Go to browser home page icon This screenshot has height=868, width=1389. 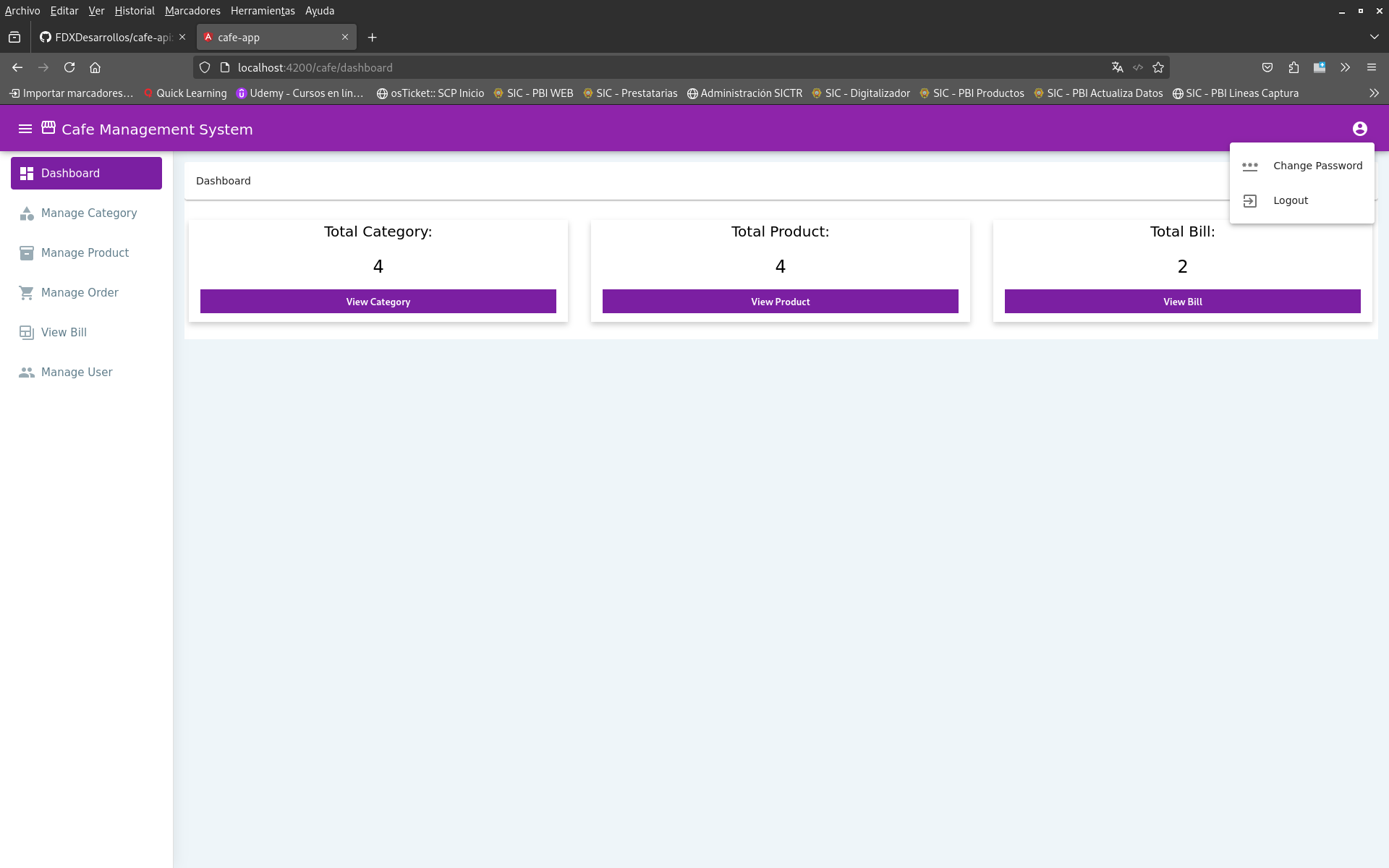point(95,67)
